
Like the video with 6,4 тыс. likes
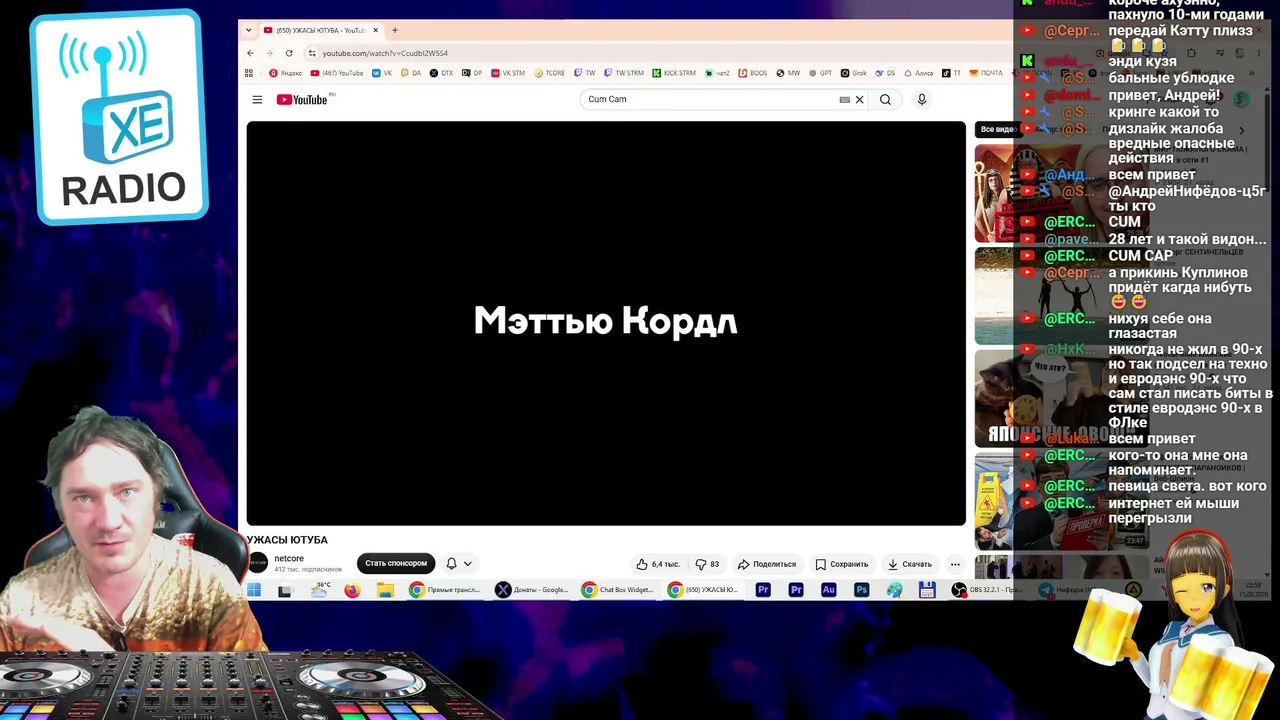658,564
